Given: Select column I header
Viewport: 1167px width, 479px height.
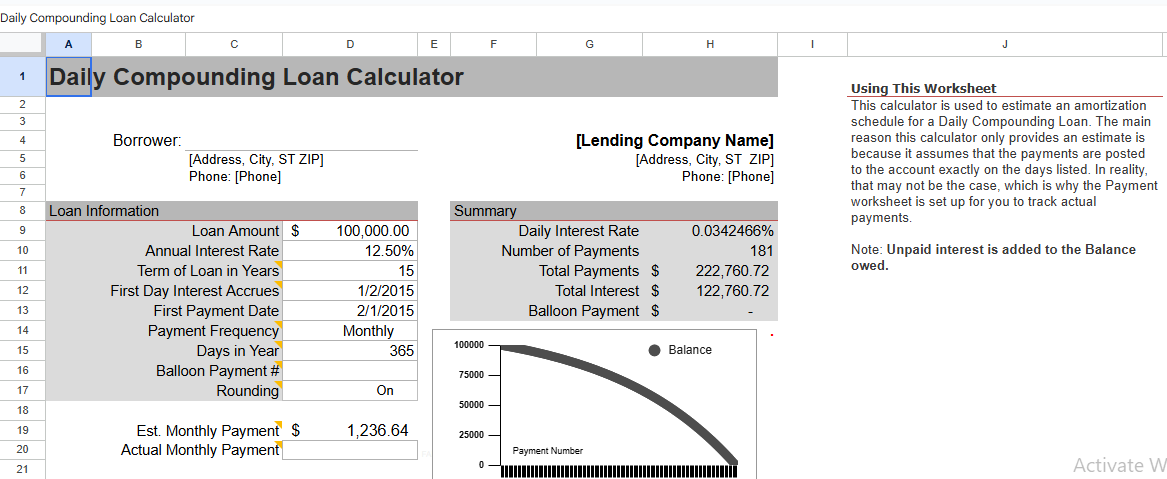Looking at the screenshot, I should (812, 45).
